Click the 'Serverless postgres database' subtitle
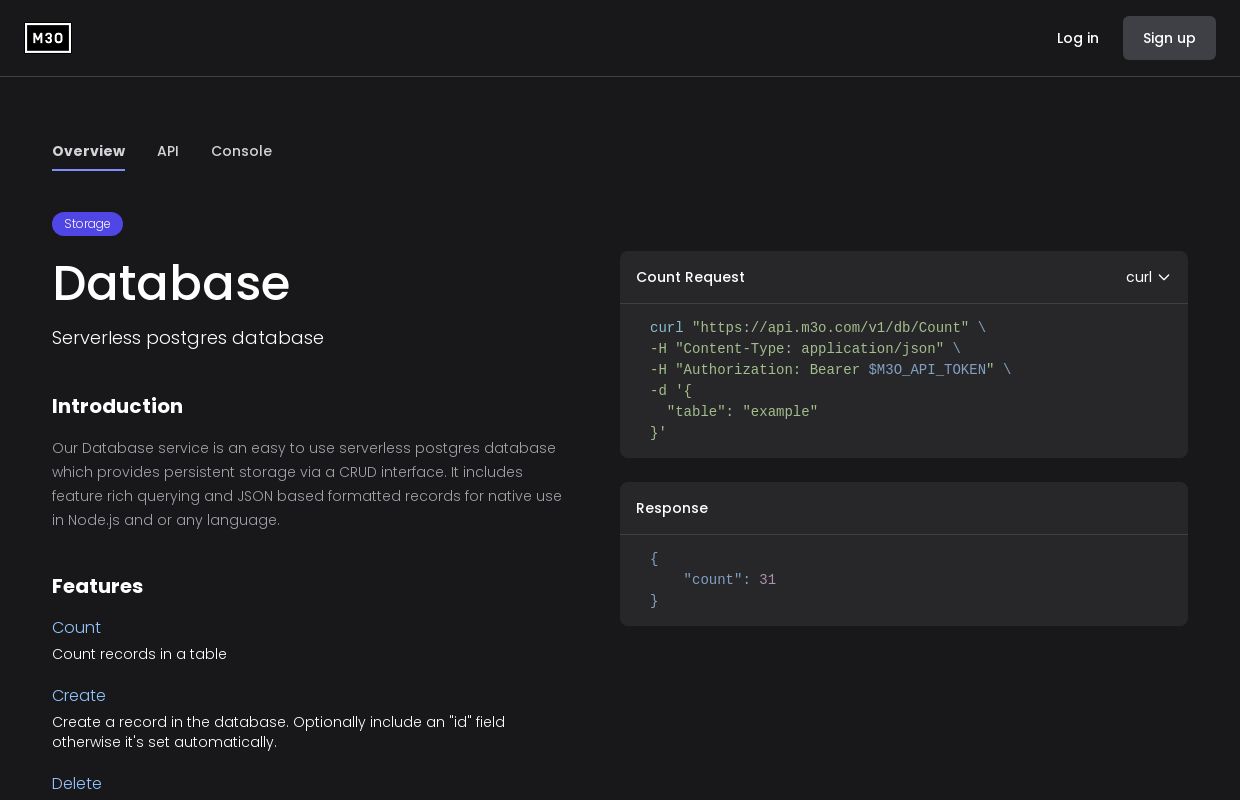 pos(188,338)
